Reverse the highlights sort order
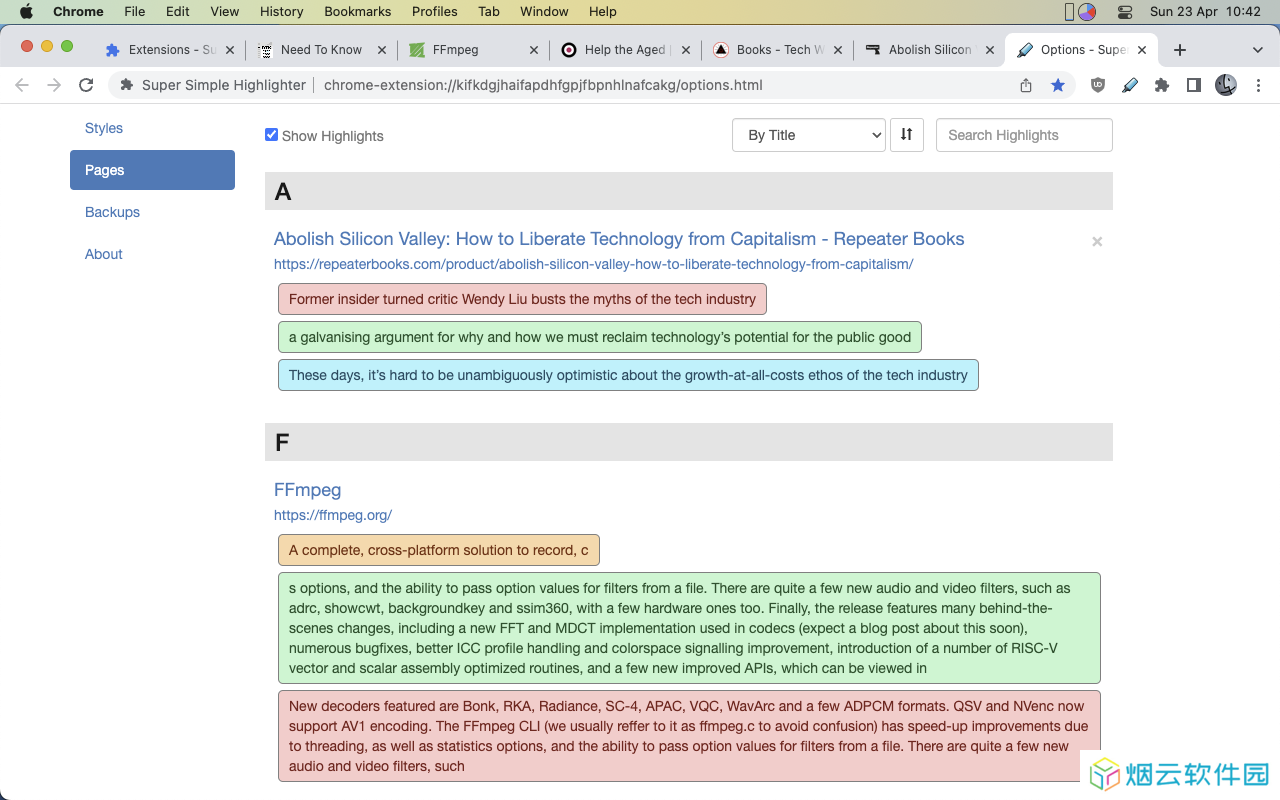 pos(907,135)
